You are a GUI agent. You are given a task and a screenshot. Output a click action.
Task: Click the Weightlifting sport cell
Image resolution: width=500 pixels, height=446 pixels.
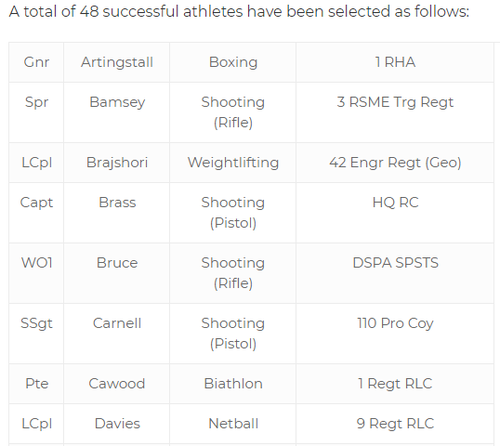pyautogui.click(x=233, y=163)
